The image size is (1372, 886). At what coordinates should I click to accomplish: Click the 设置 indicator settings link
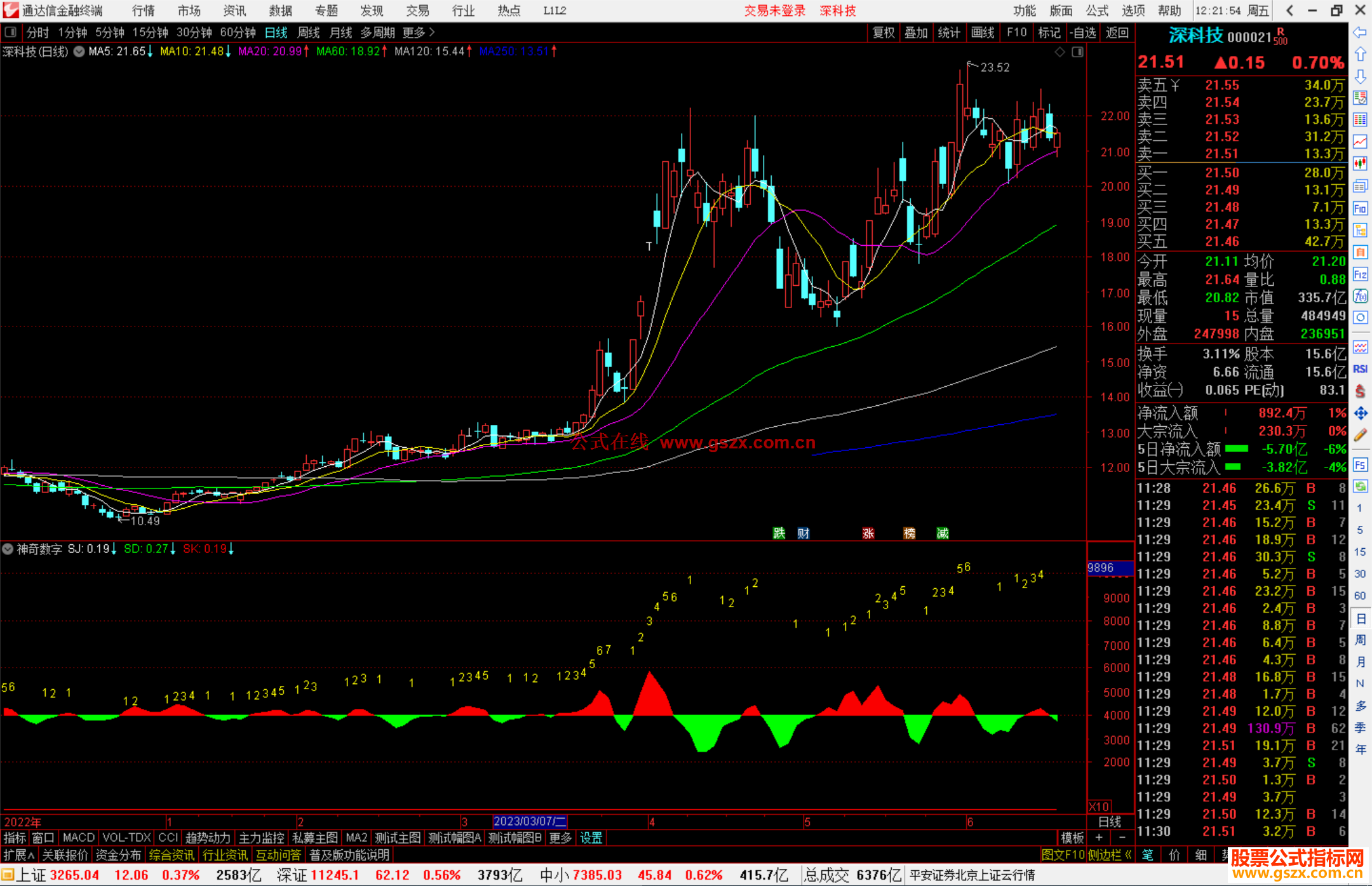pyautogui.click(x=591, y=838)
